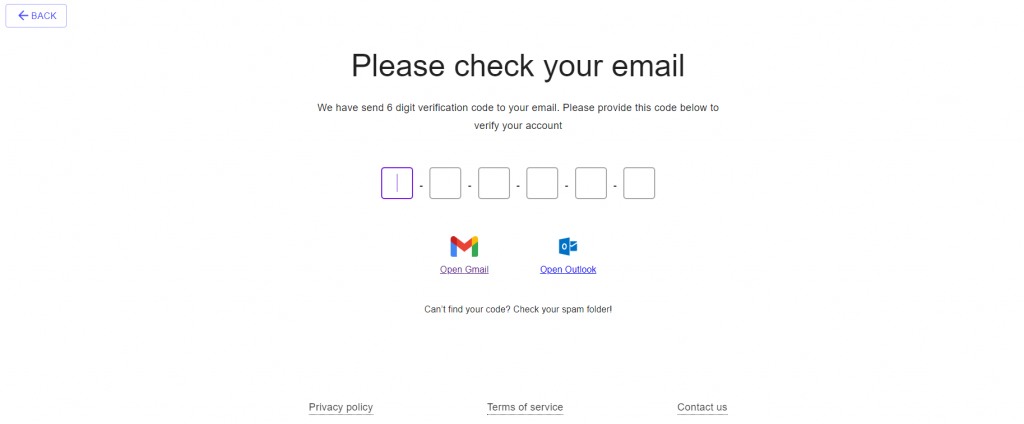View the Terms of service link

(525, 407)
